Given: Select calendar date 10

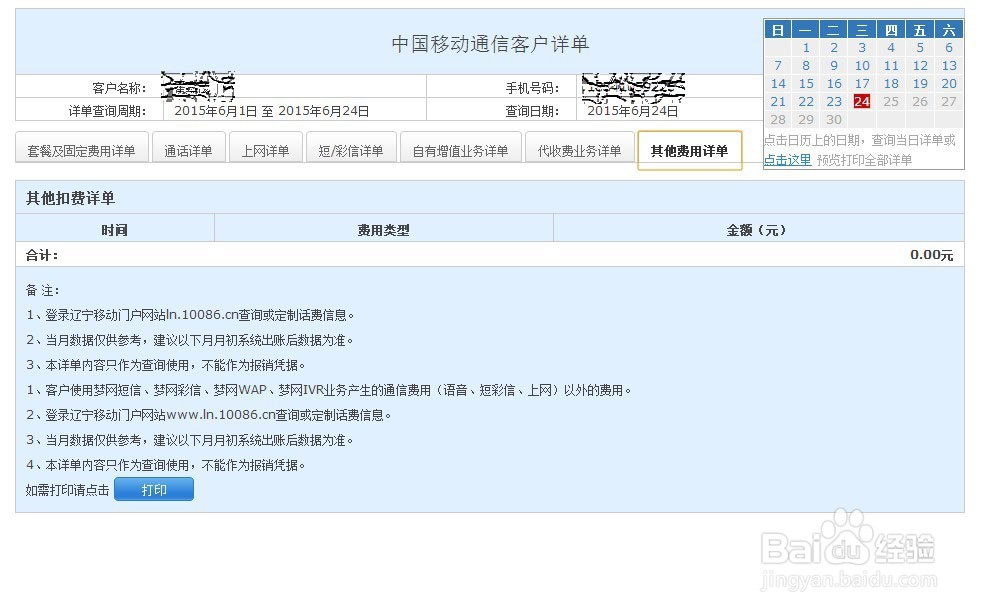Looking at the screenshot, I should [862, 66].
